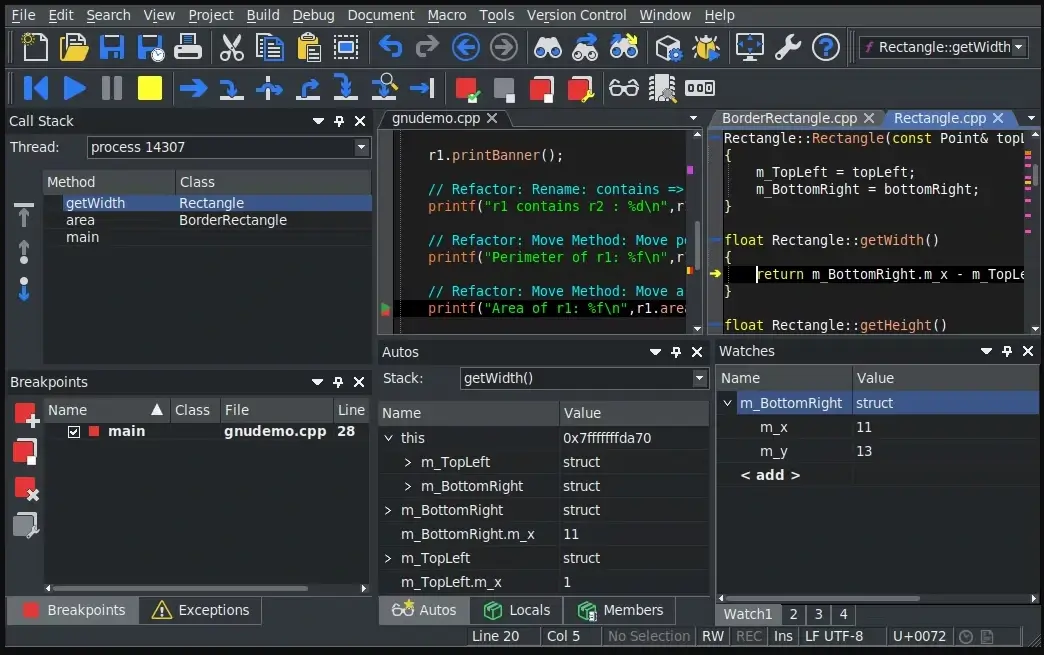The height and width of the screenshot is (655, 1044).
Task: Add a breakpoint with the red plus icon
Action: pyautogui.click(x=27, y=414)
